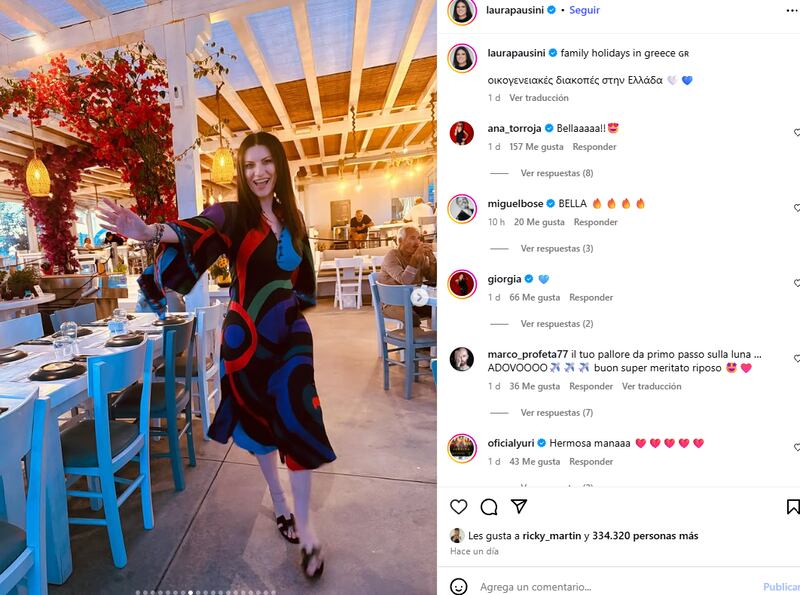Like ana_torroja's Bellaaaaa comment
This screenshot has width=800, height=595.
796,133
